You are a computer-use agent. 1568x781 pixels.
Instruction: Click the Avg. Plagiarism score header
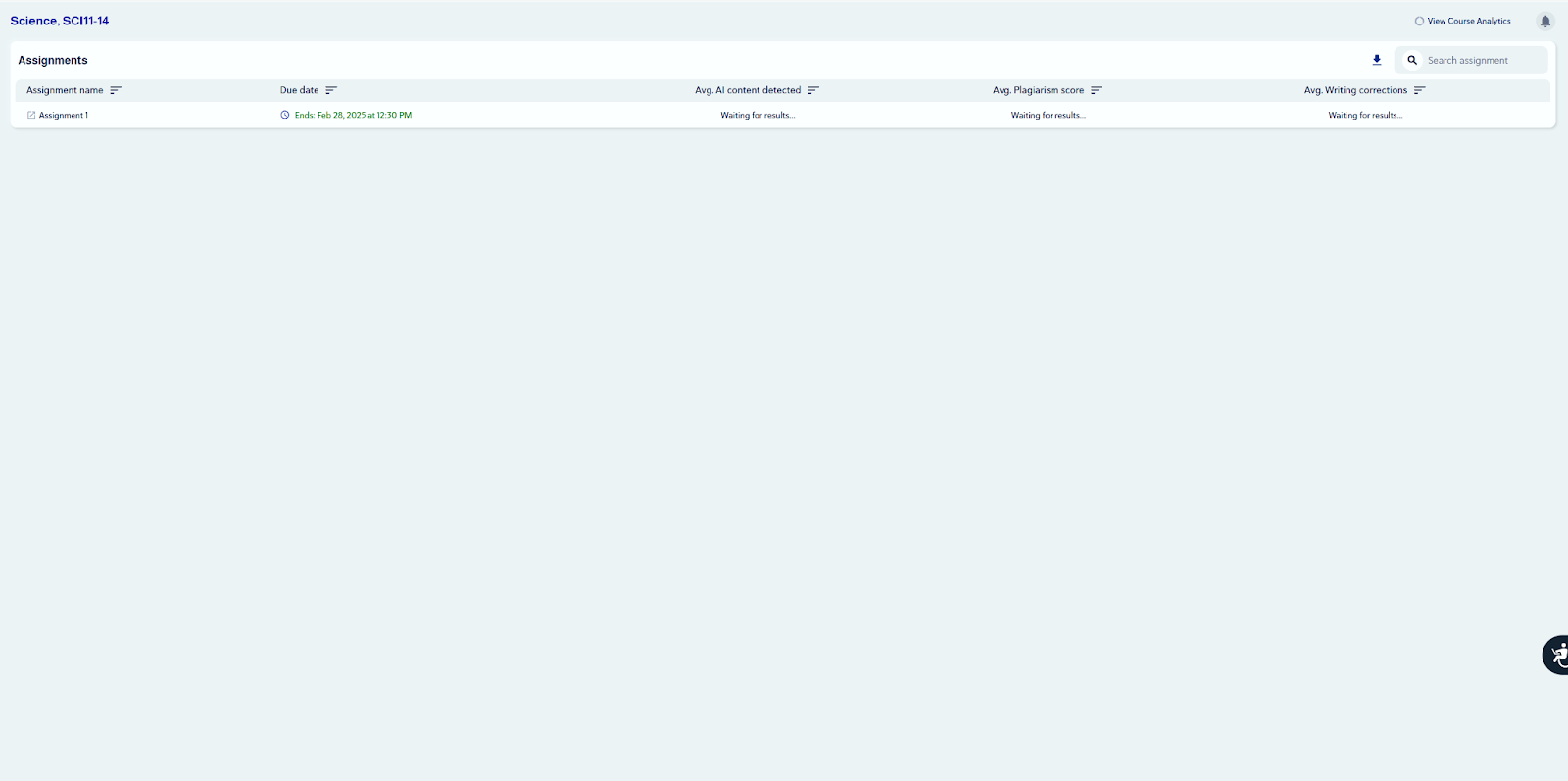[1039, 90]
